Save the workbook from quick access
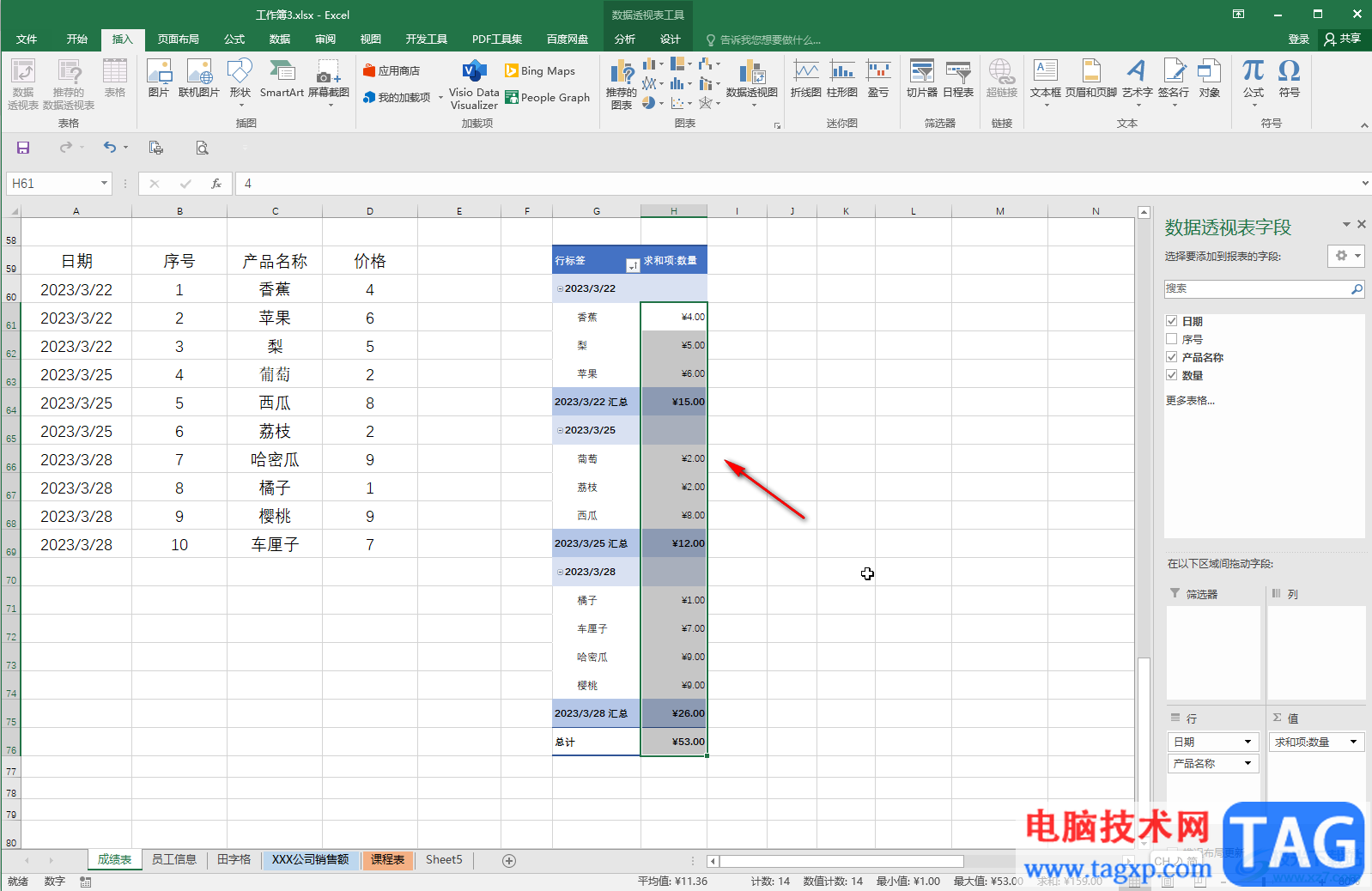The image size is (1372, 891). [23, 148]
